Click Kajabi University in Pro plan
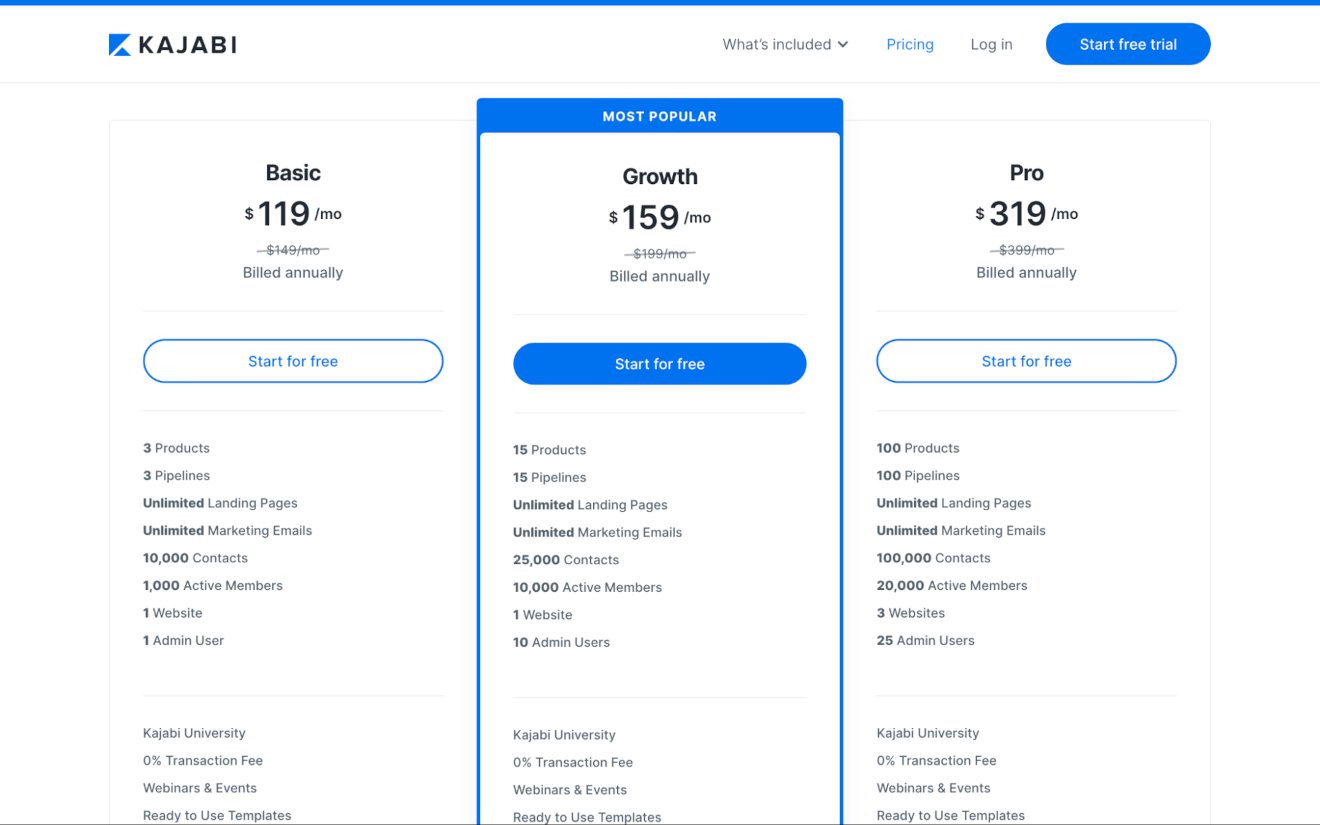 coord(928,733)
